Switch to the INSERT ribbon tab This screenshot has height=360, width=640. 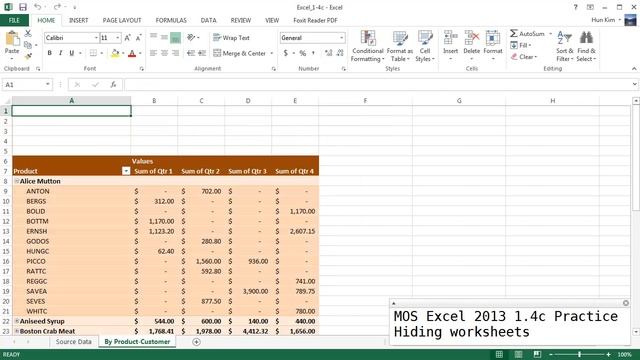(78, 20)
